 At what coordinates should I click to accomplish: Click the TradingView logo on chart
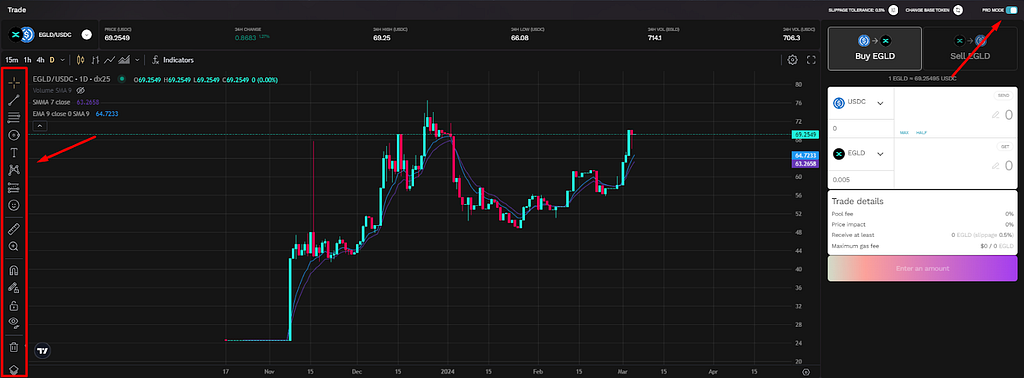(43, 351)
